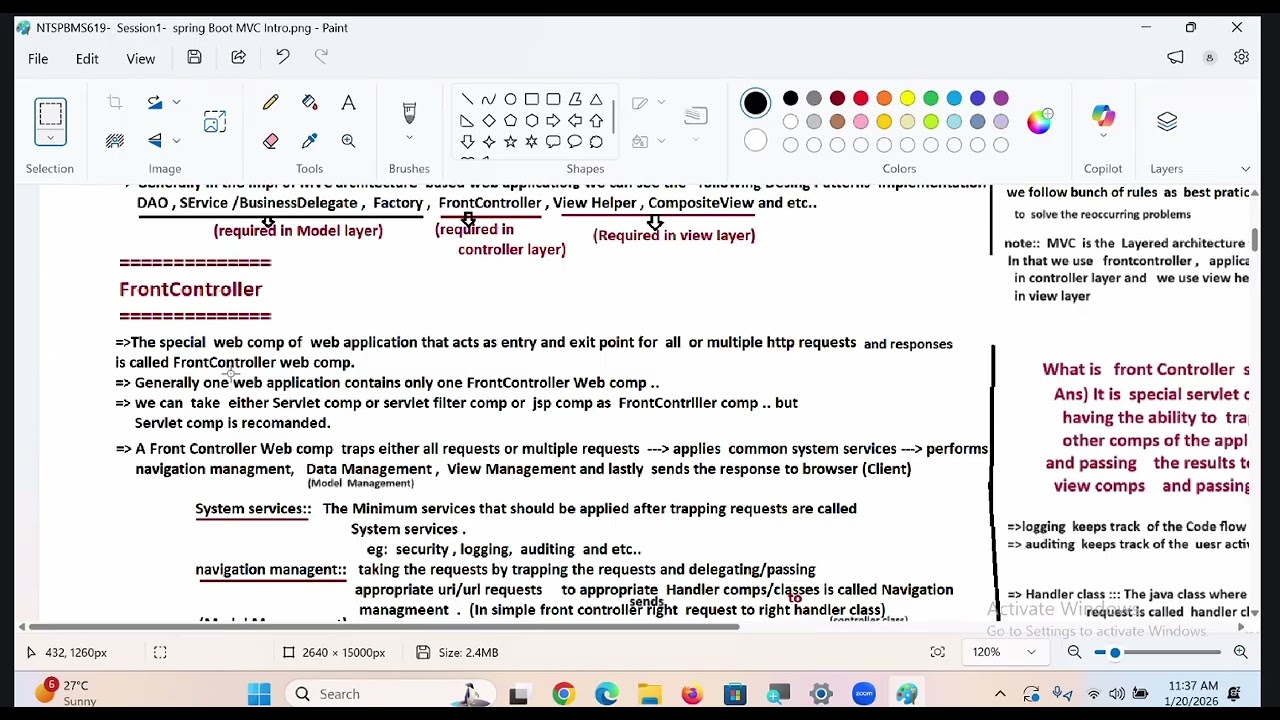Choose the hexagon shape
1280x720 pixels.
532,120
